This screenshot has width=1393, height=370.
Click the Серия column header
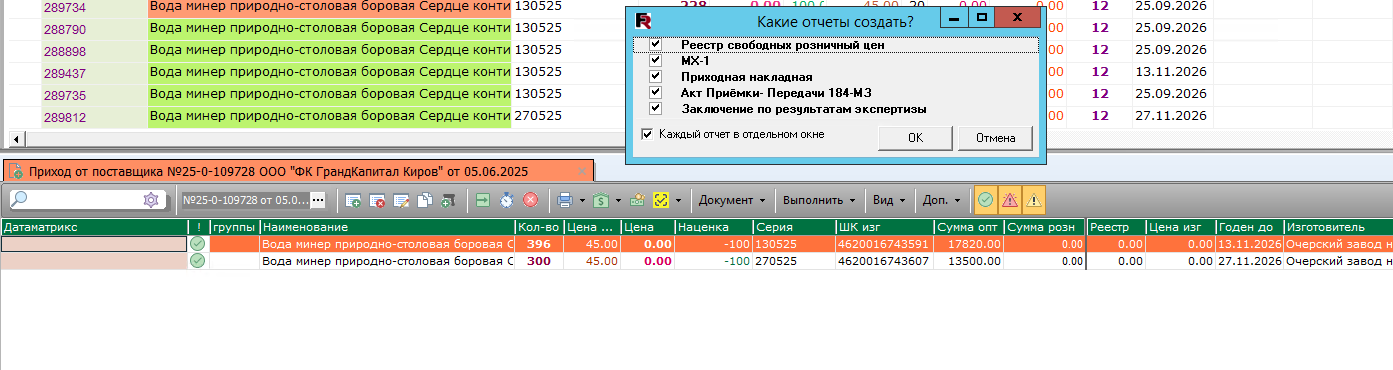[x=793, y=227]
